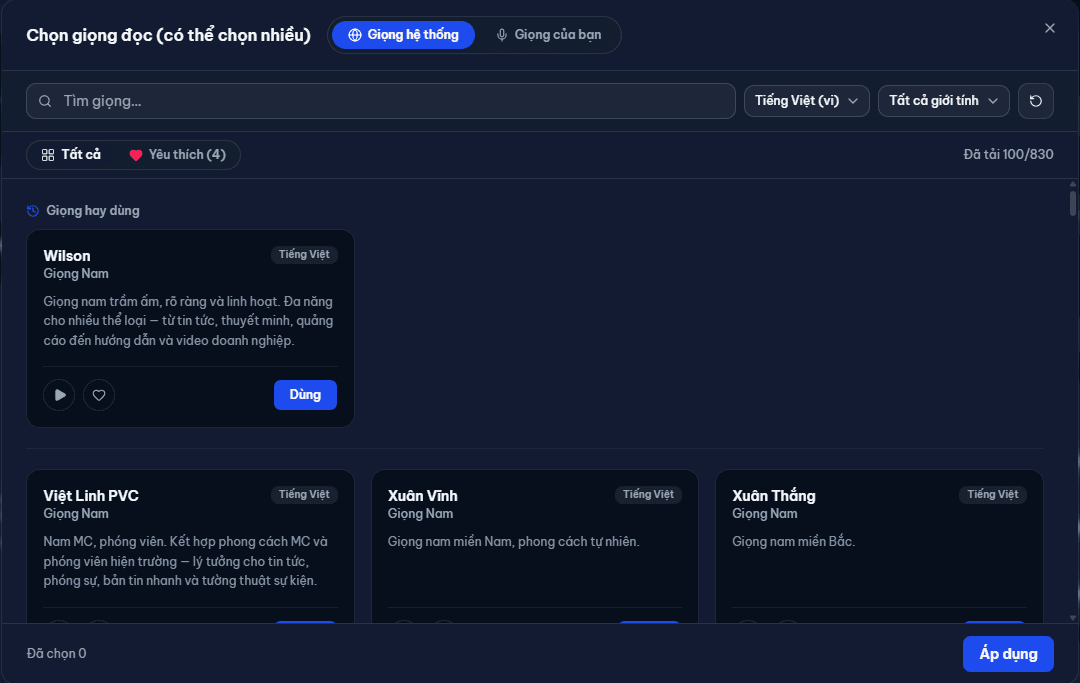Click the magnifier icon in search box
Viewport: 1080px width, 683px height.
[45, 101]
